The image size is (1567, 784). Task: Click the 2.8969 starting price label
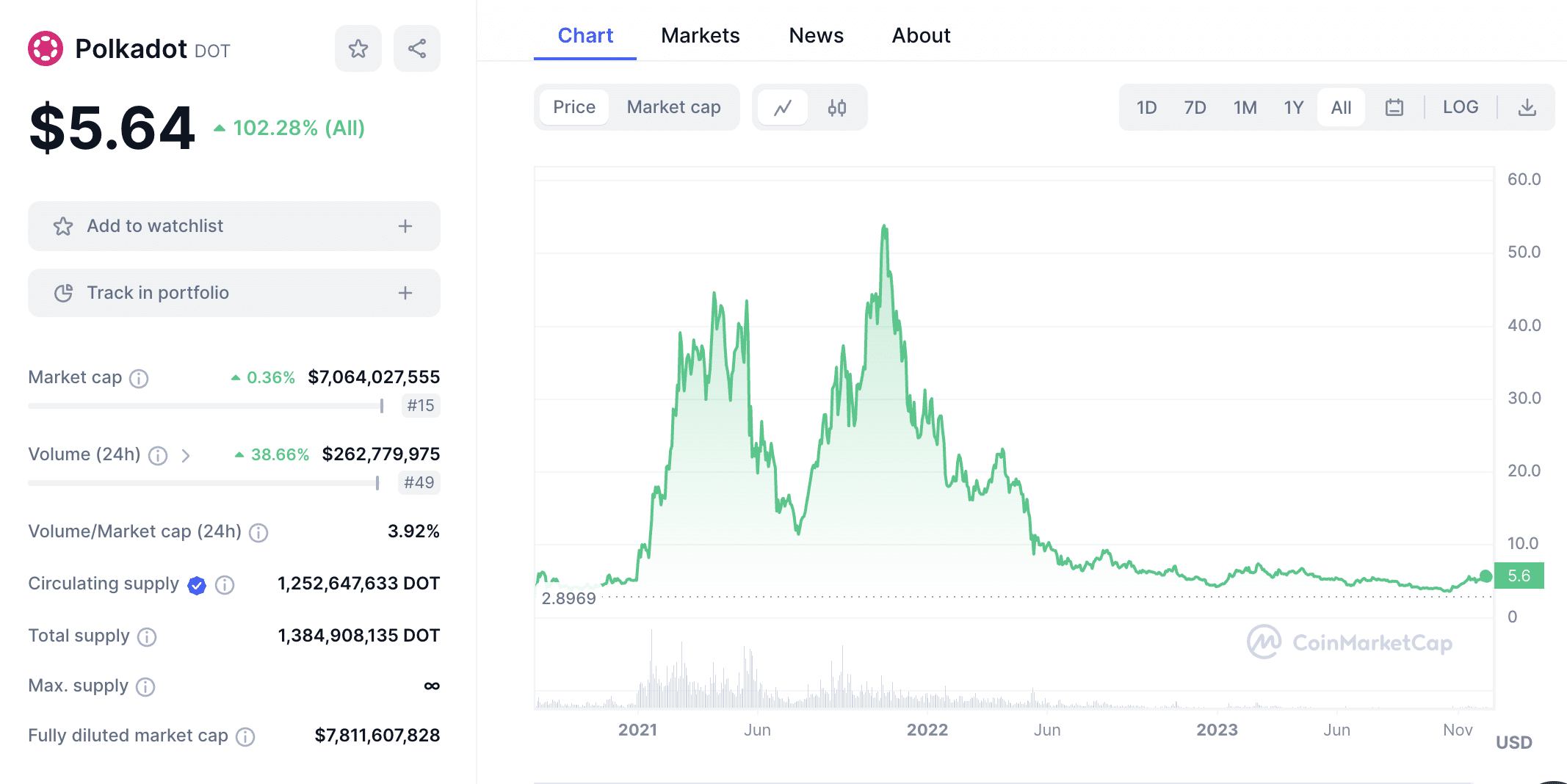click(x=568, y=598)
